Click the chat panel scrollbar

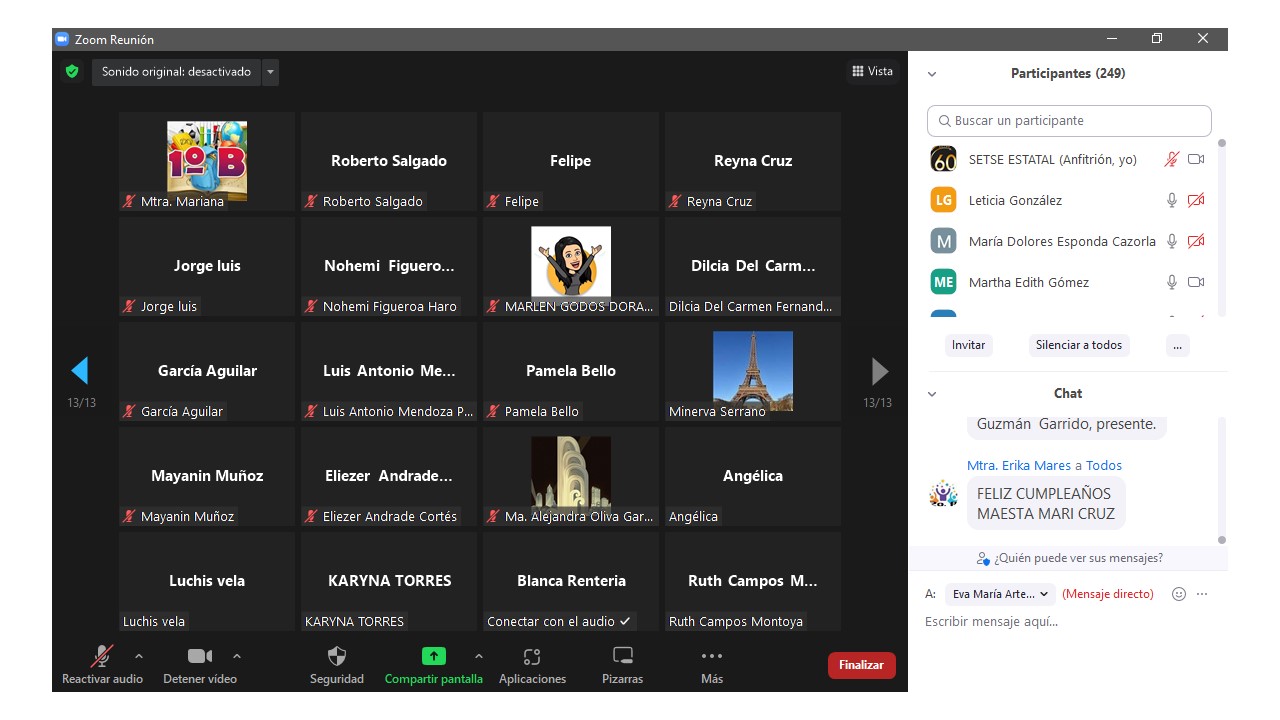pos(1221,480)
